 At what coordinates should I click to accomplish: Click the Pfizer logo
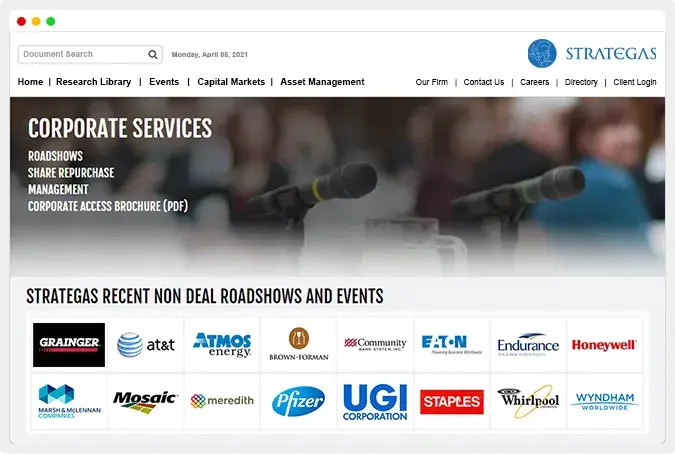tap(298, 401)
